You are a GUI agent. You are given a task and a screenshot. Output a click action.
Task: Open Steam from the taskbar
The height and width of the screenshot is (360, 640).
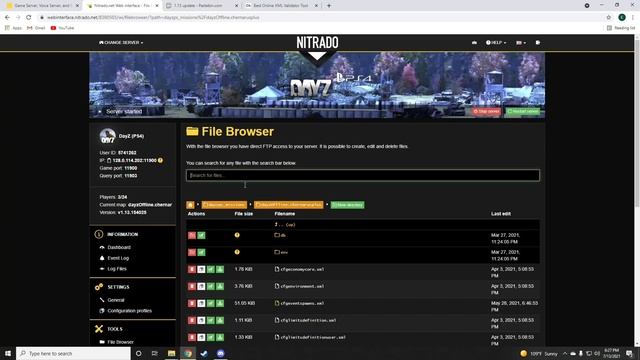pos(204,353)
